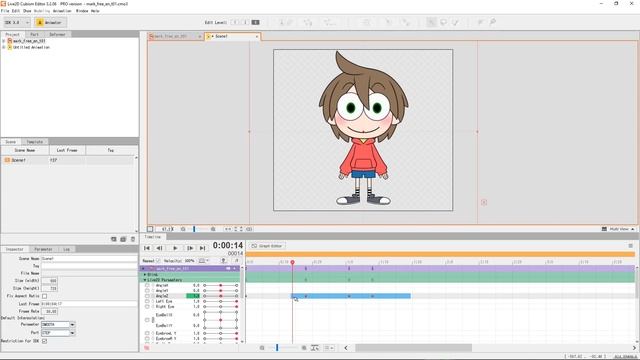This screenshot has height=360, width=640.
Task: Click the duplicate scene icon
Action: click(x=123, y=239)
